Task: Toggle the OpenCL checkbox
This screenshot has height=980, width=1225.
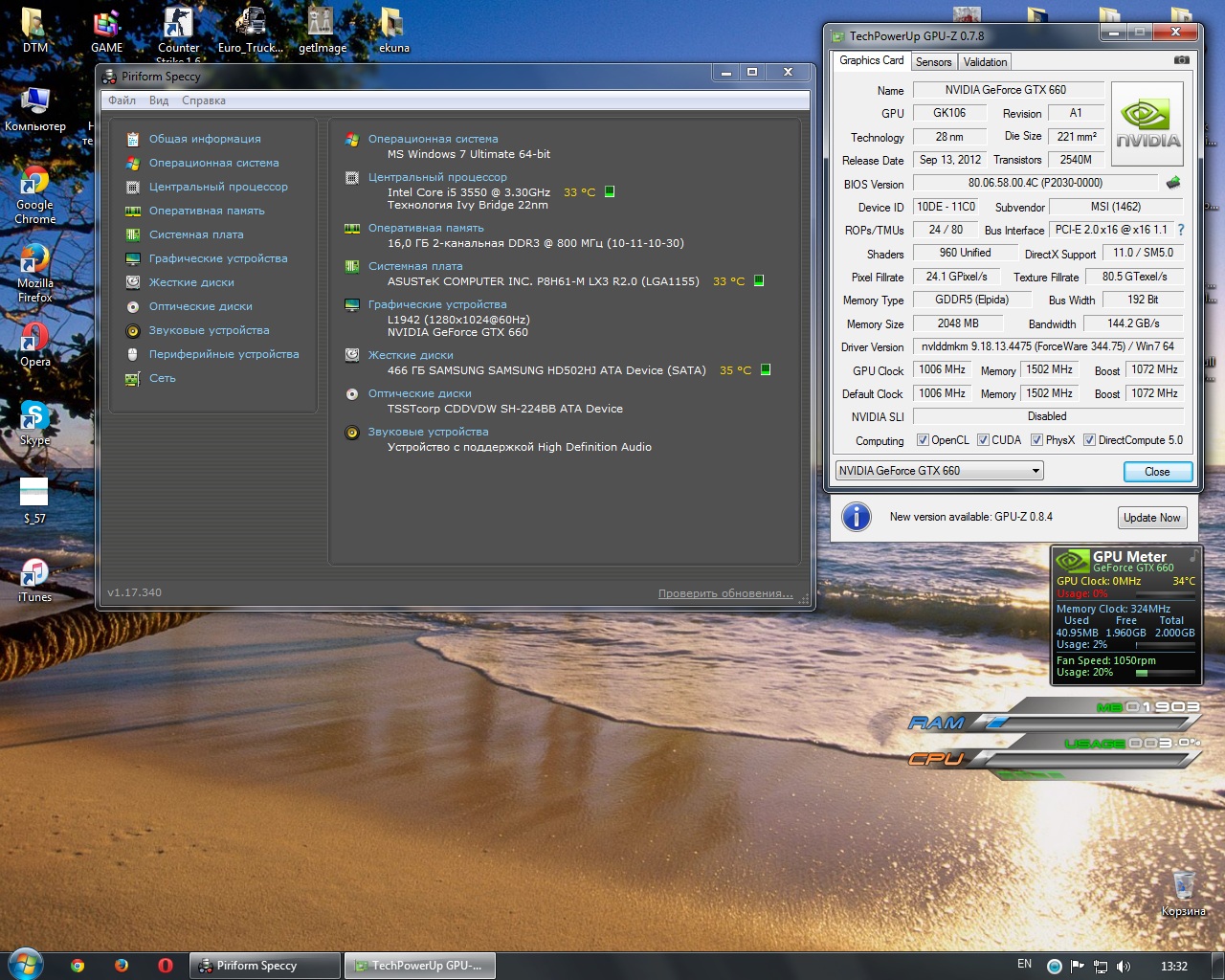Action: 923,440
